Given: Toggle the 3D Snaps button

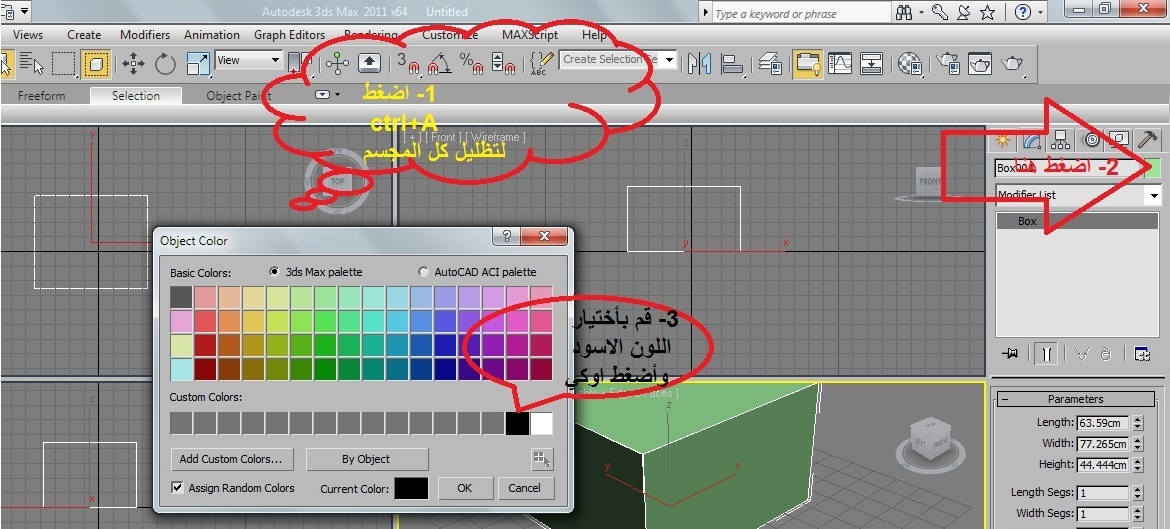Looking at the screenshot, I should coord(407,63).
